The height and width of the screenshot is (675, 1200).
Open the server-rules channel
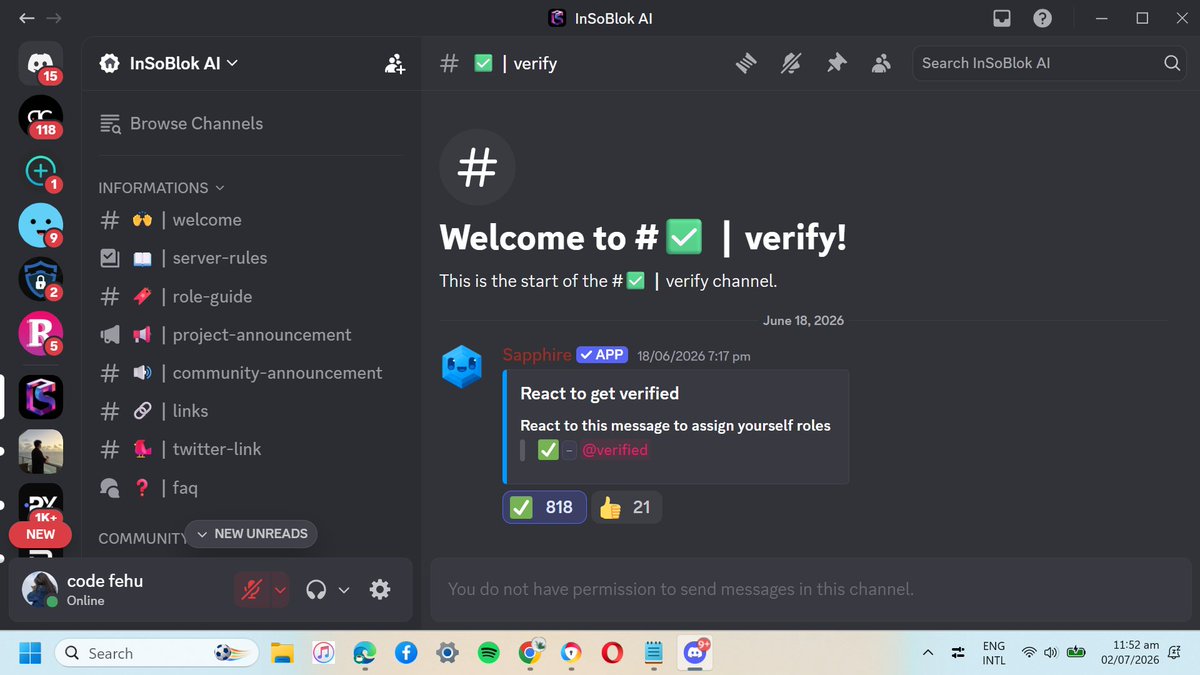click(x=250, y=258)
